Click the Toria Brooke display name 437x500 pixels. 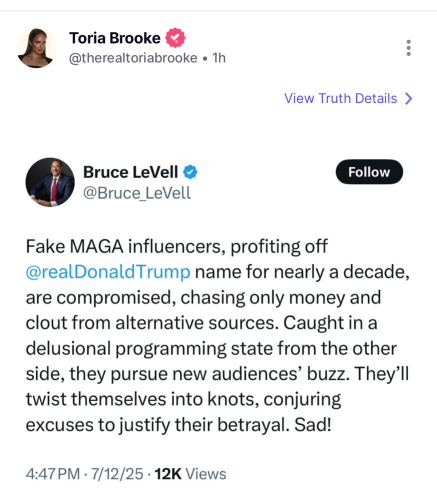point(115,38)
